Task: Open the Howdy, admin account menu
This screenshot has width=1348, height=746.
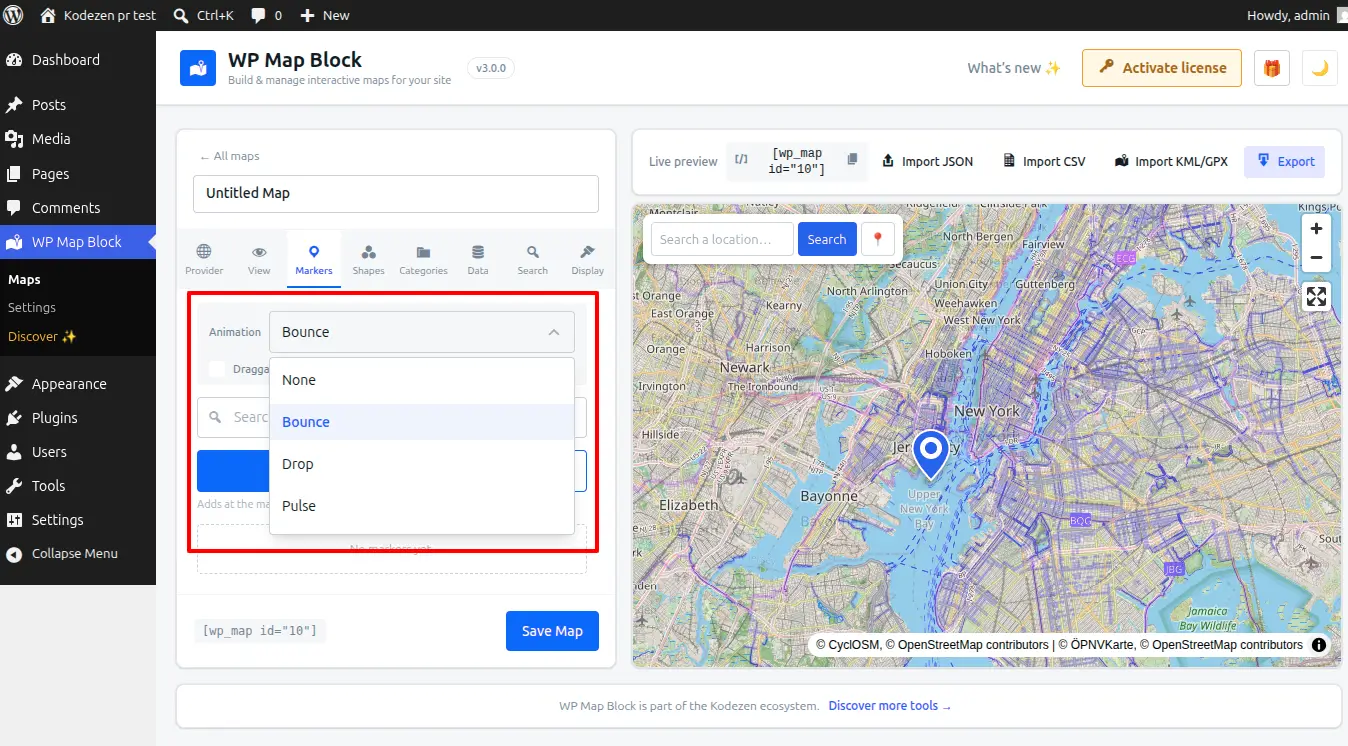Action: pos(1297,15)
